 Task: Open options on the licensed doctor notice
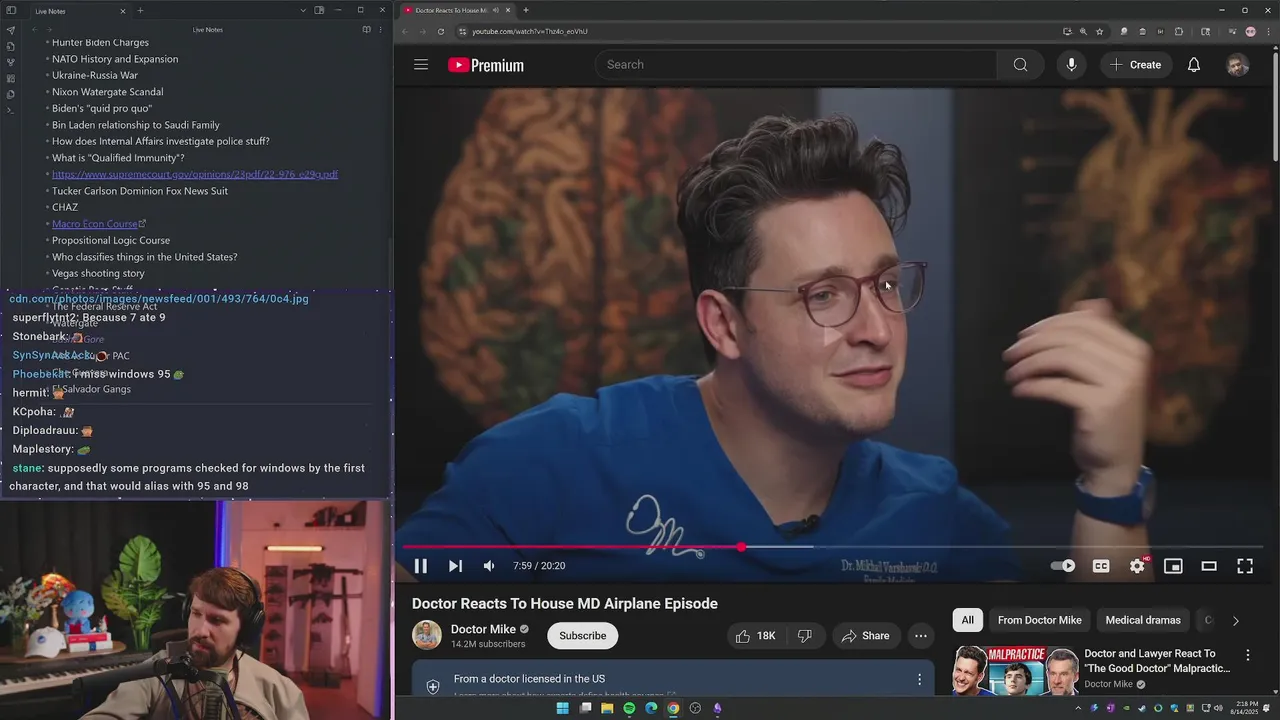[919, 680]
